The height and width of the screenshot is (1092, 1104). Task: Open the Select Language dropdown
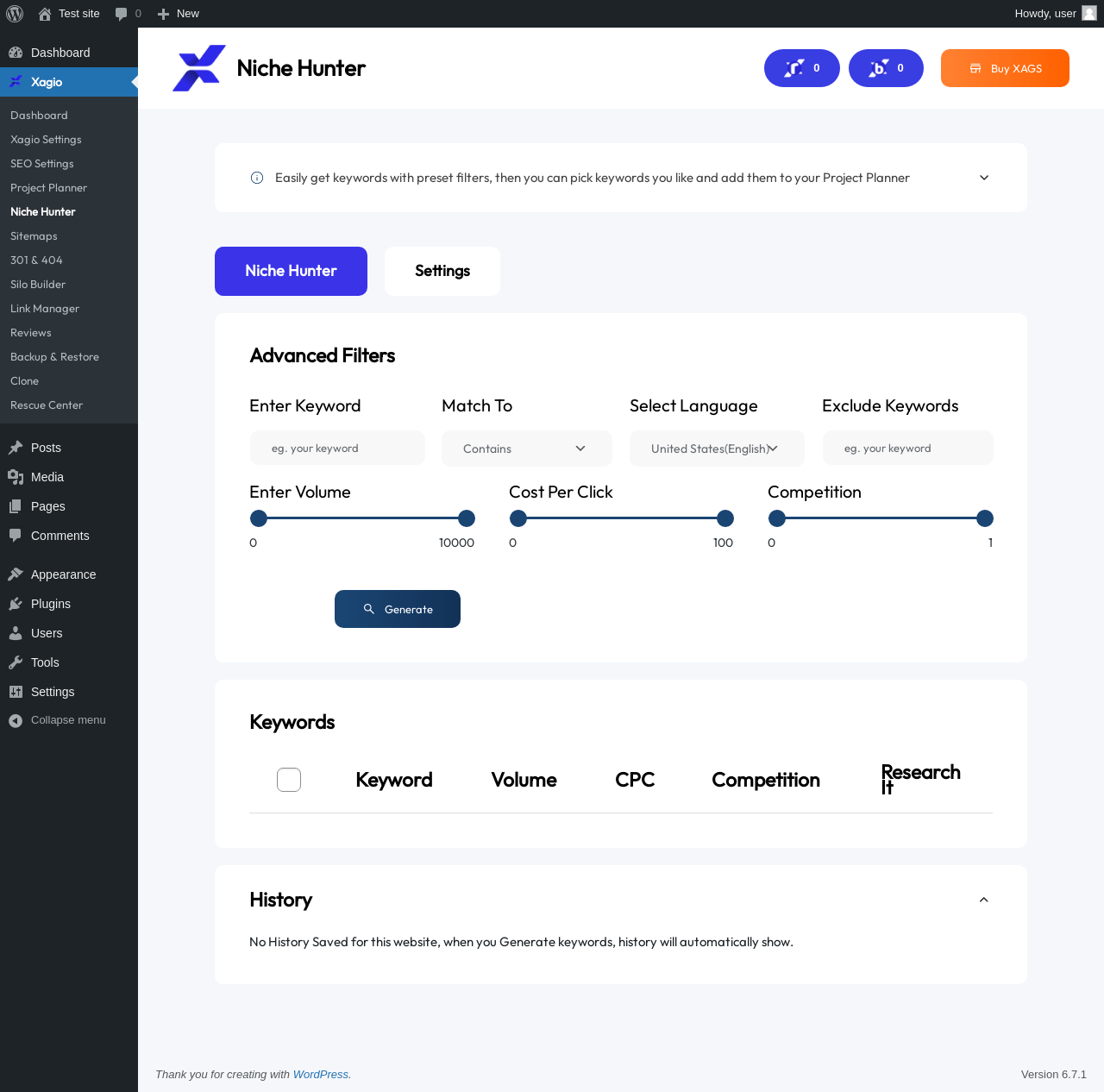717,449
